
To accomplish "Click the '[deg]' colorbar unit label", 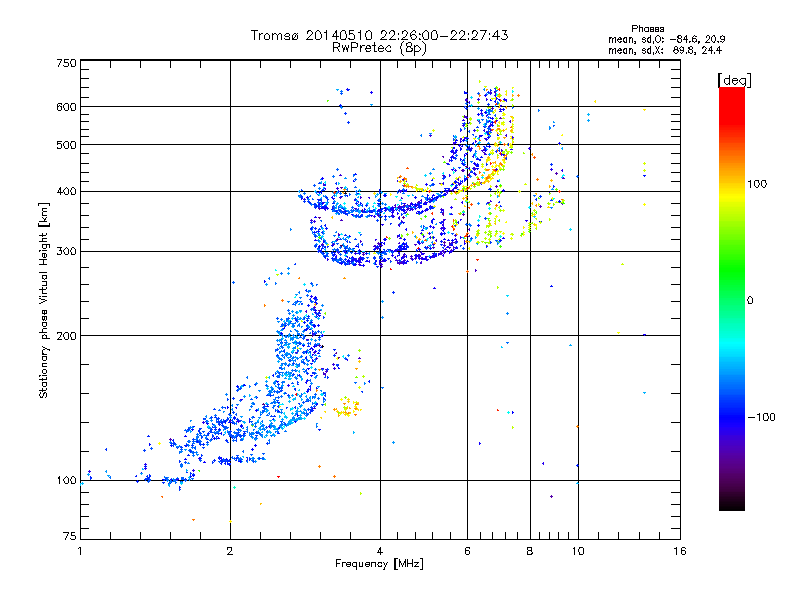I will [734, 80].
